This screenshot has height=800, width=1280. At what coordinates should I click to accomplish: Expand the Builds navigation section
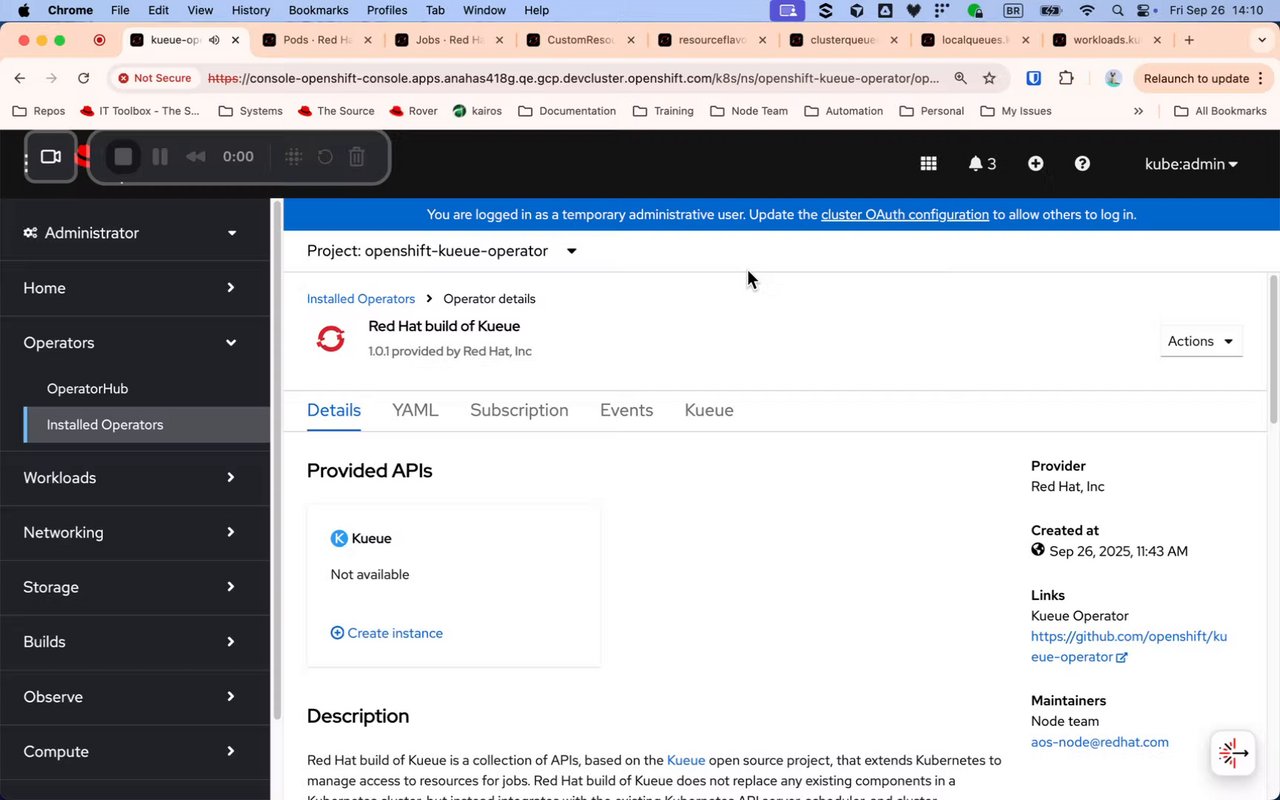tap(135, 642)
